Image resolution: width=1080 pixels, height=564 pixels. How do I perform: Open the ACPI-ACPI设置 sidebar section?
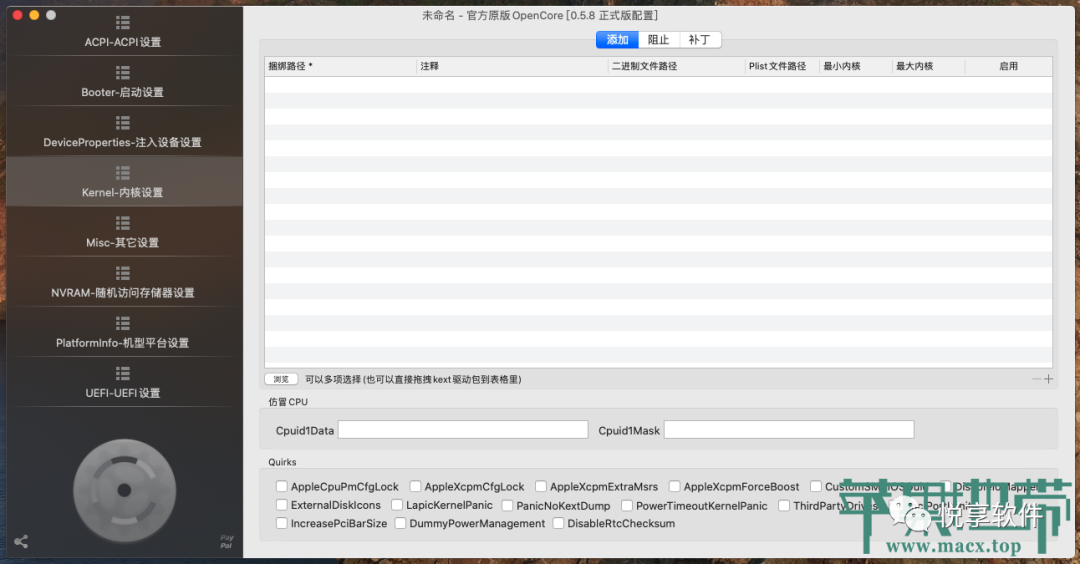tap(123, 32)
